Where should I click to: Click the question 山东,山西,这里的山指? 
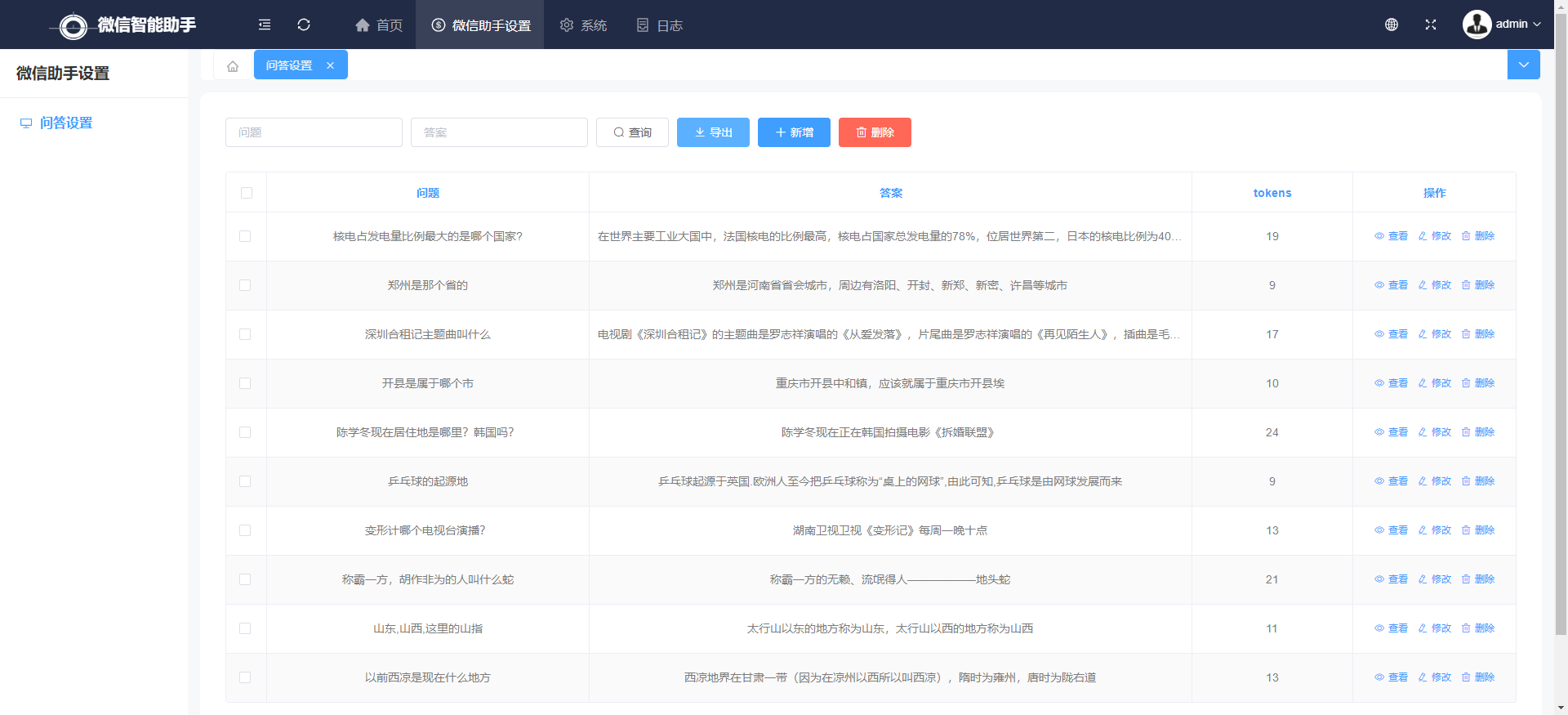pyautogui.click(x=428, y=628)
